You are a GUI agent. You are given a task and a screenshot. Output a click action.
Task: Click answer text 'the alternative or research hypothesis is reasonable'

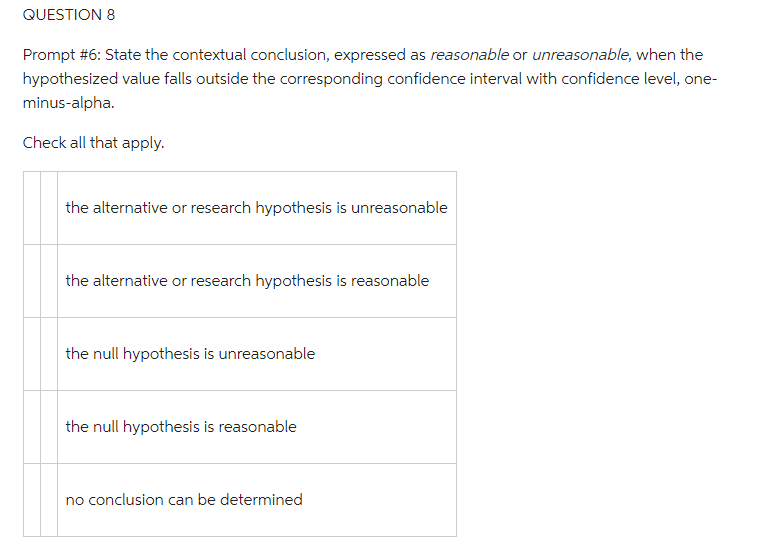(247, 281)
